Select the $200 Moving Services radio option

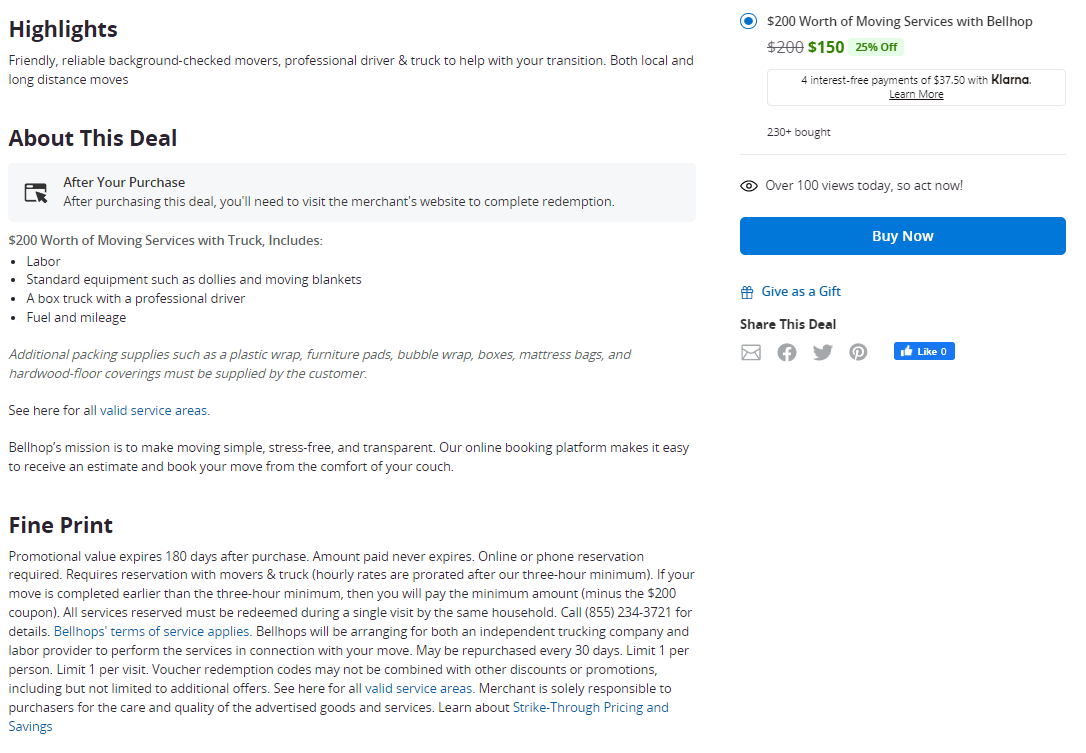(x=748, y=21)
